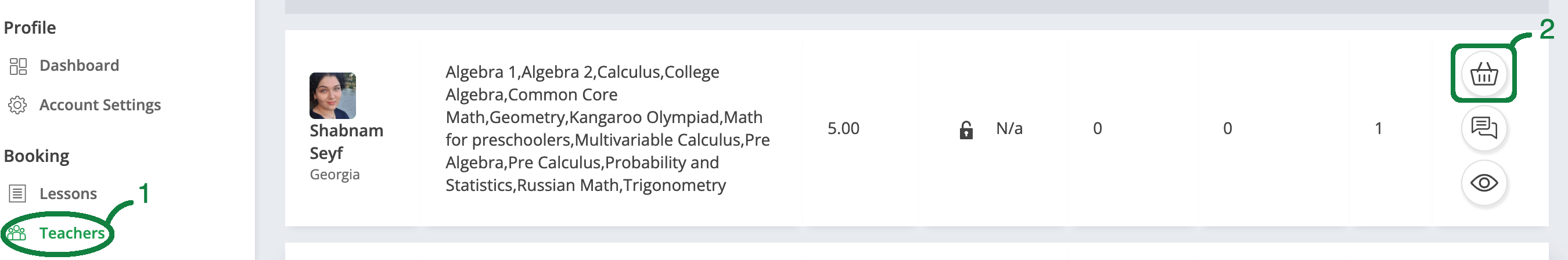
Task: Click the Teachers group icon
Action: click(x=17, y=233)
